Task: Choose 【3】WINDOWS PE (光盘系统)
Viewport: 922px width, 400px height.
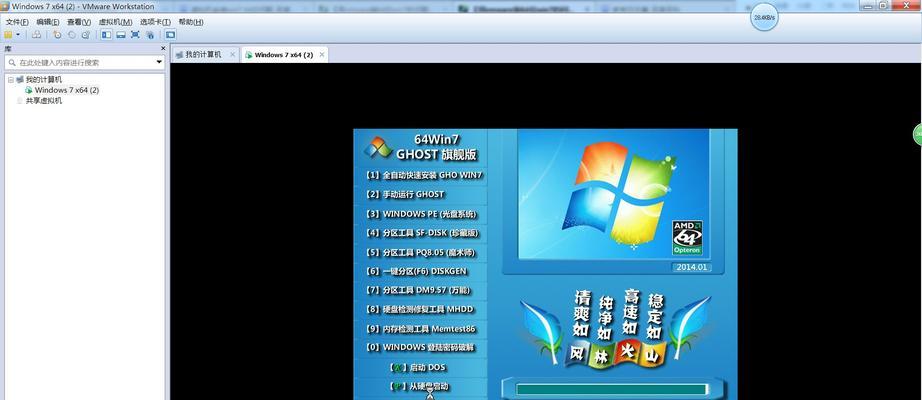Action: pyautogui.click(x=422, y=214)
